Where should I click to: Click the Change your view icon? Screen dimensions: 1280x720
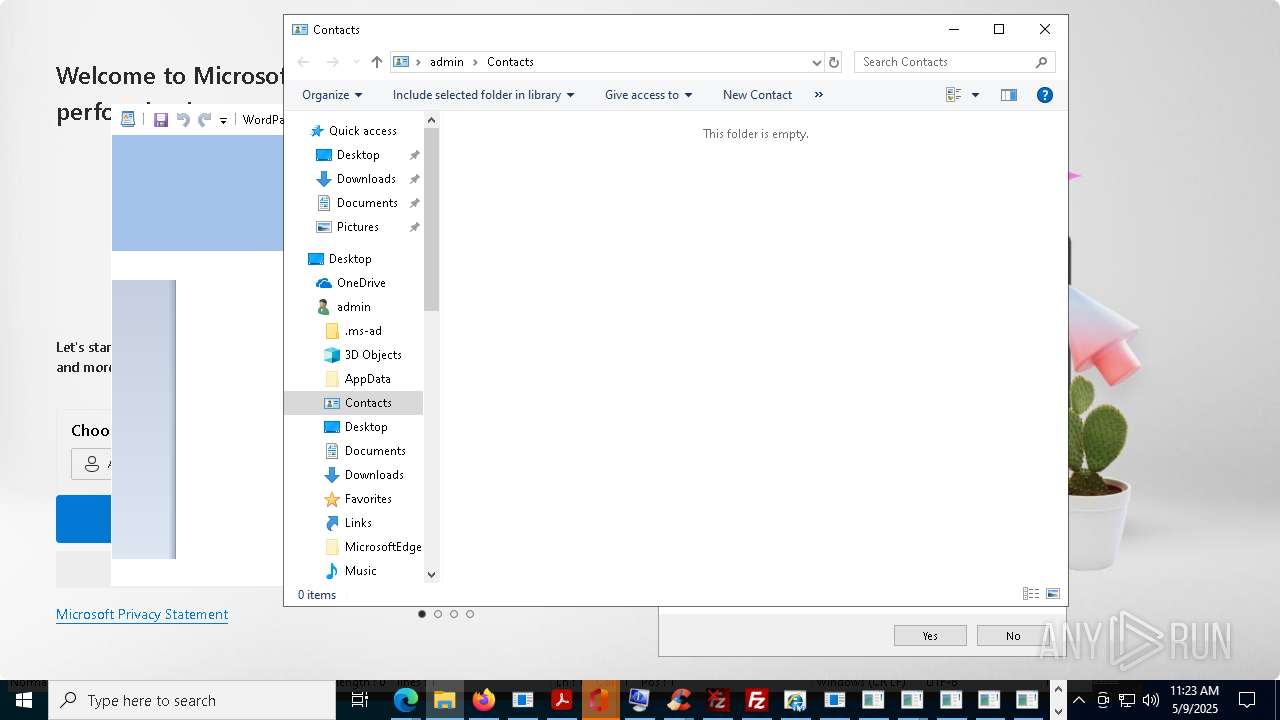pyautogui.click(x=953, y=95)
